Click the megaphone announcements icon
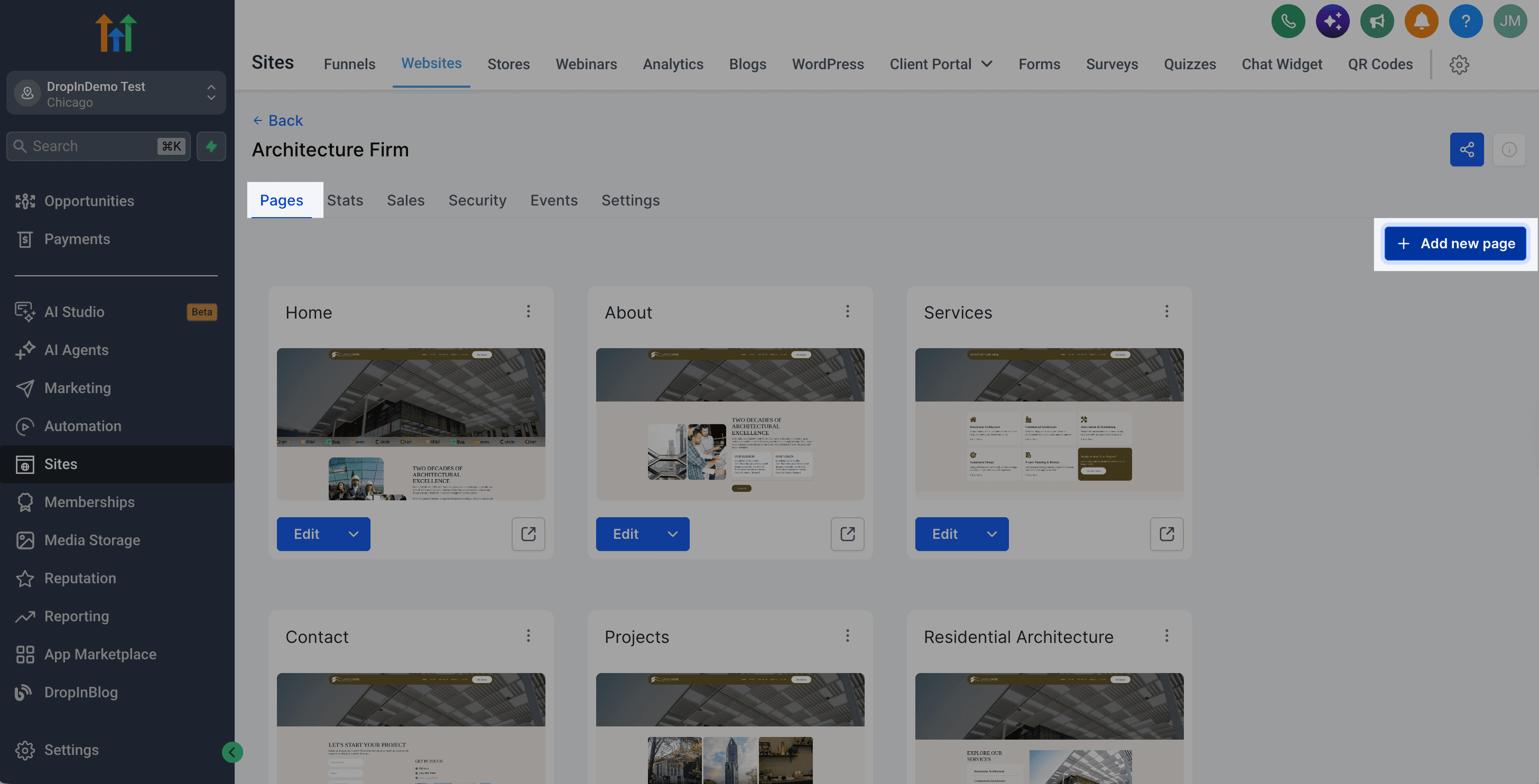 pyautogui.click(x=1377, y=21)
